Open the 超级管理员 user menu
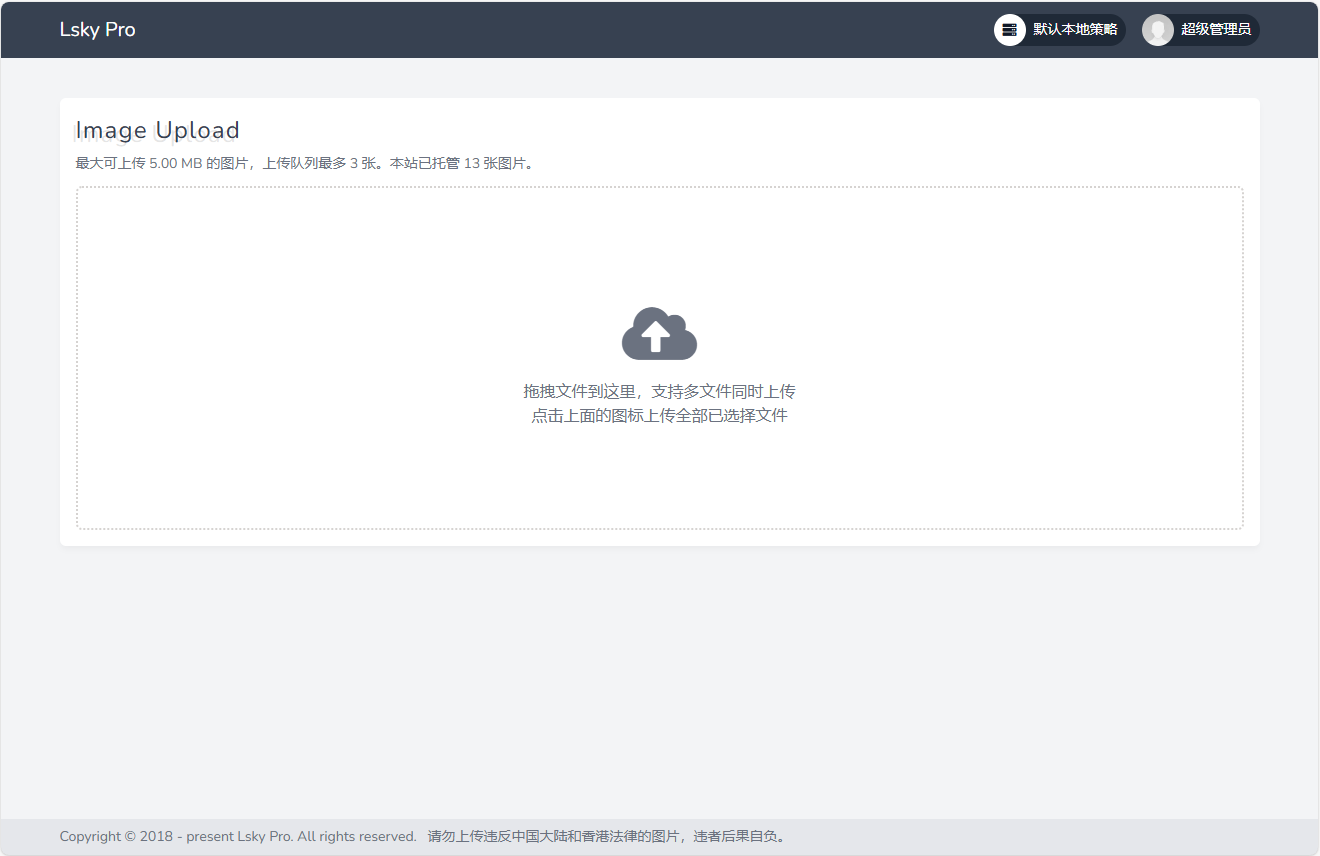This screenshot has width=1320, height=856. coord(1215,30)
